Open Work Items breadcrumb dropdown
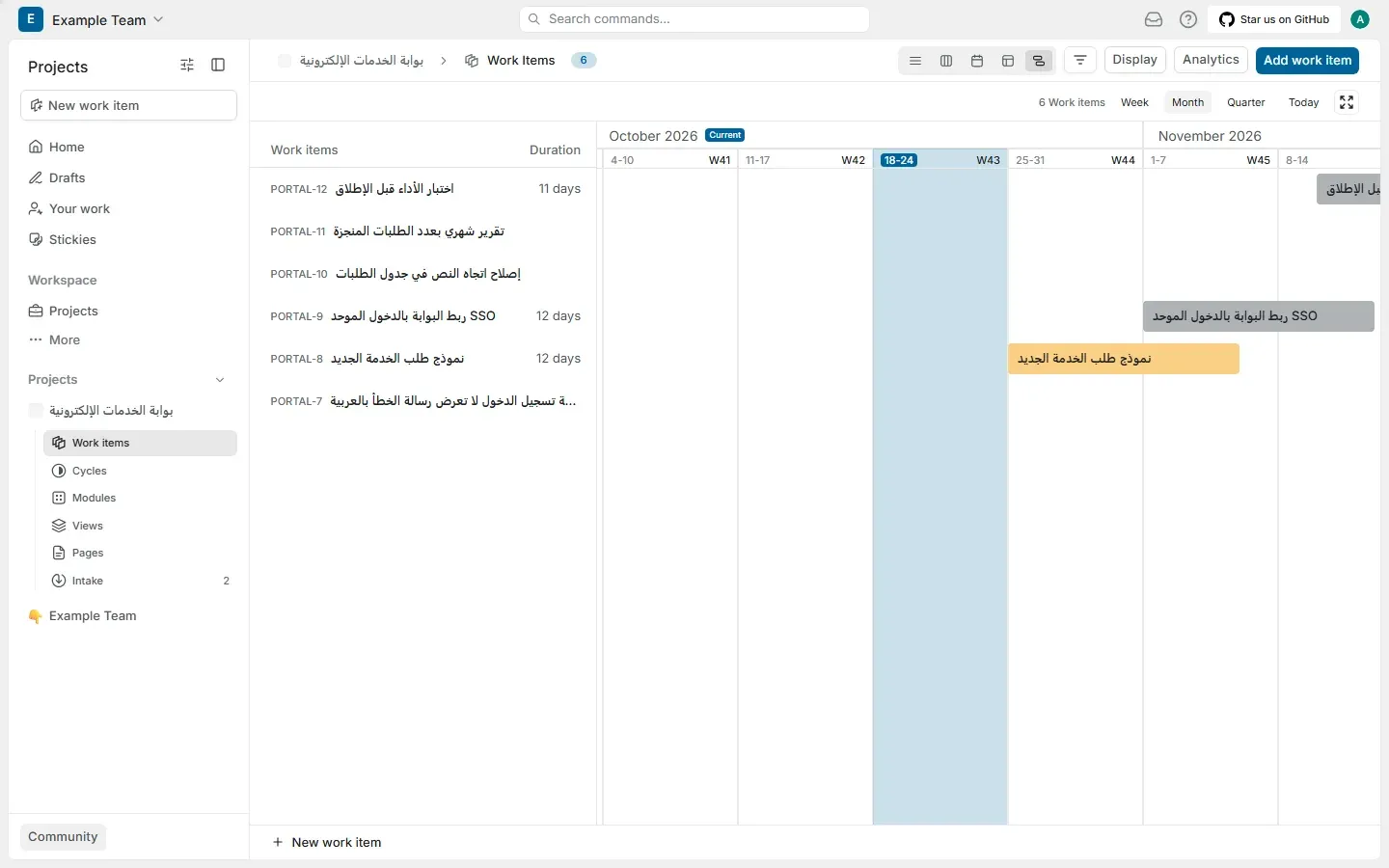Image resolution: width=1389 pixels, height=868 pixels. coord(510,60)
